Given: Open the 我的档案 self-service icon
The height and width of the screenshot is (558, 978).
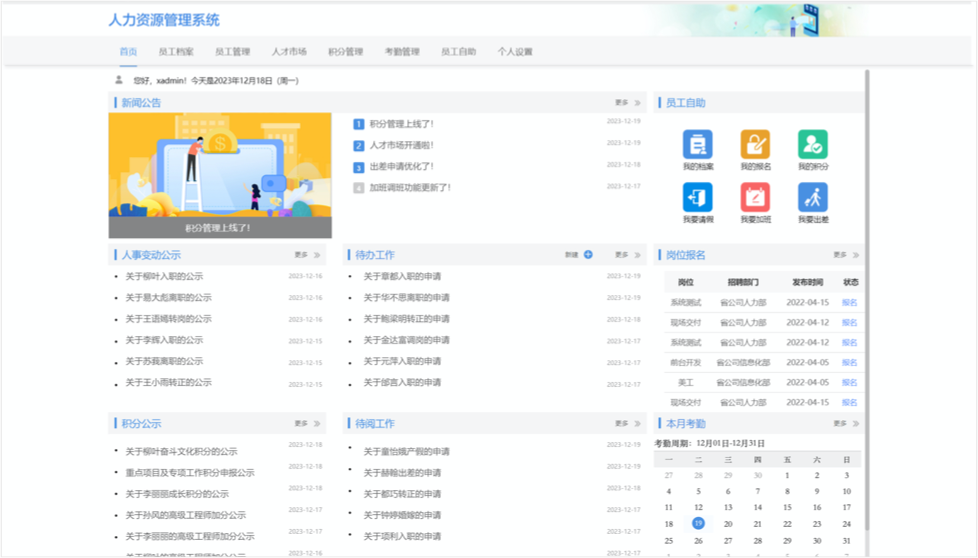Looking at the screenshot, I should click(x=697, y=144).
